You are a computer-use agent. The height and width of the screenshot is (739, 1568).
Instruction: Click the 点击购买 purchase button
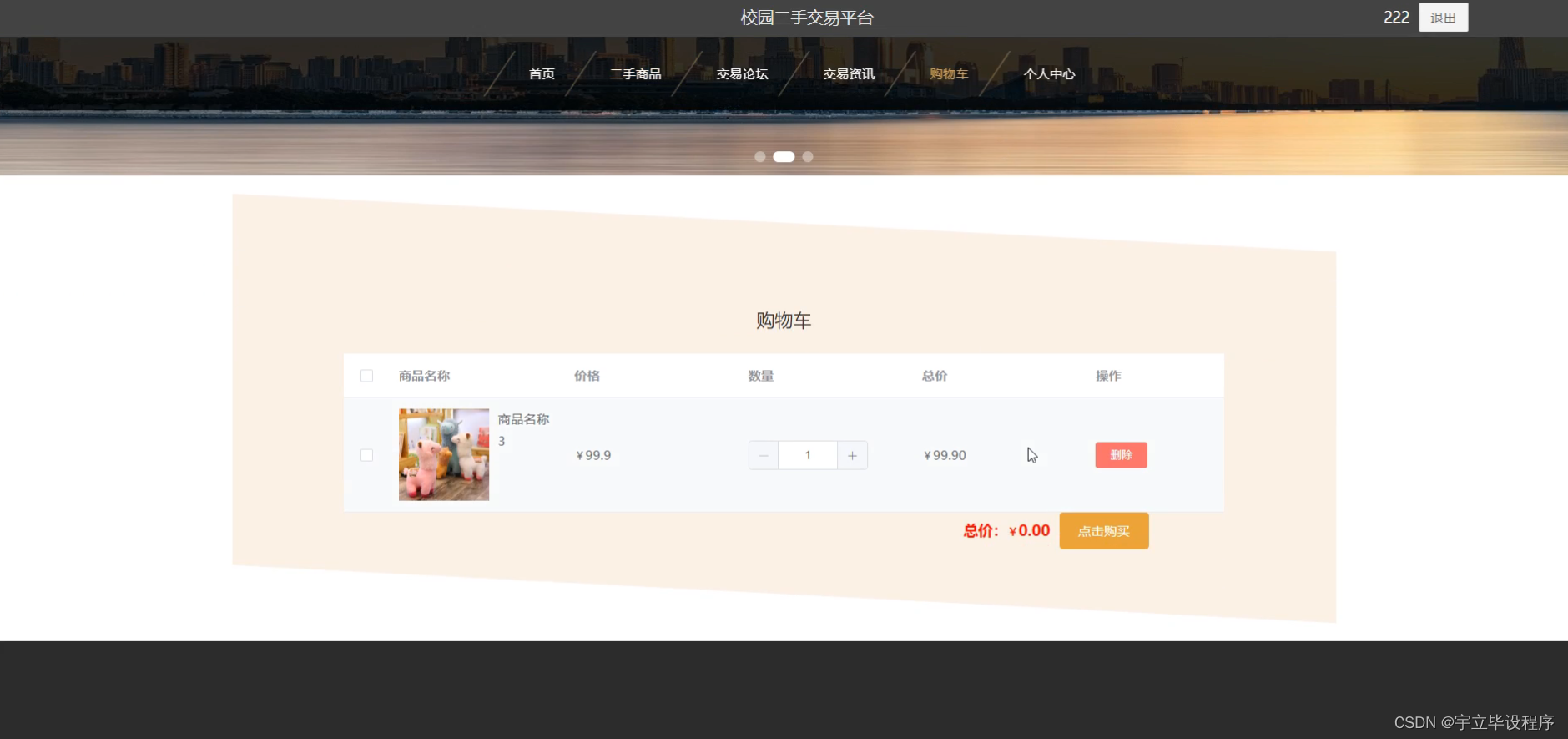coord(1103,531)
